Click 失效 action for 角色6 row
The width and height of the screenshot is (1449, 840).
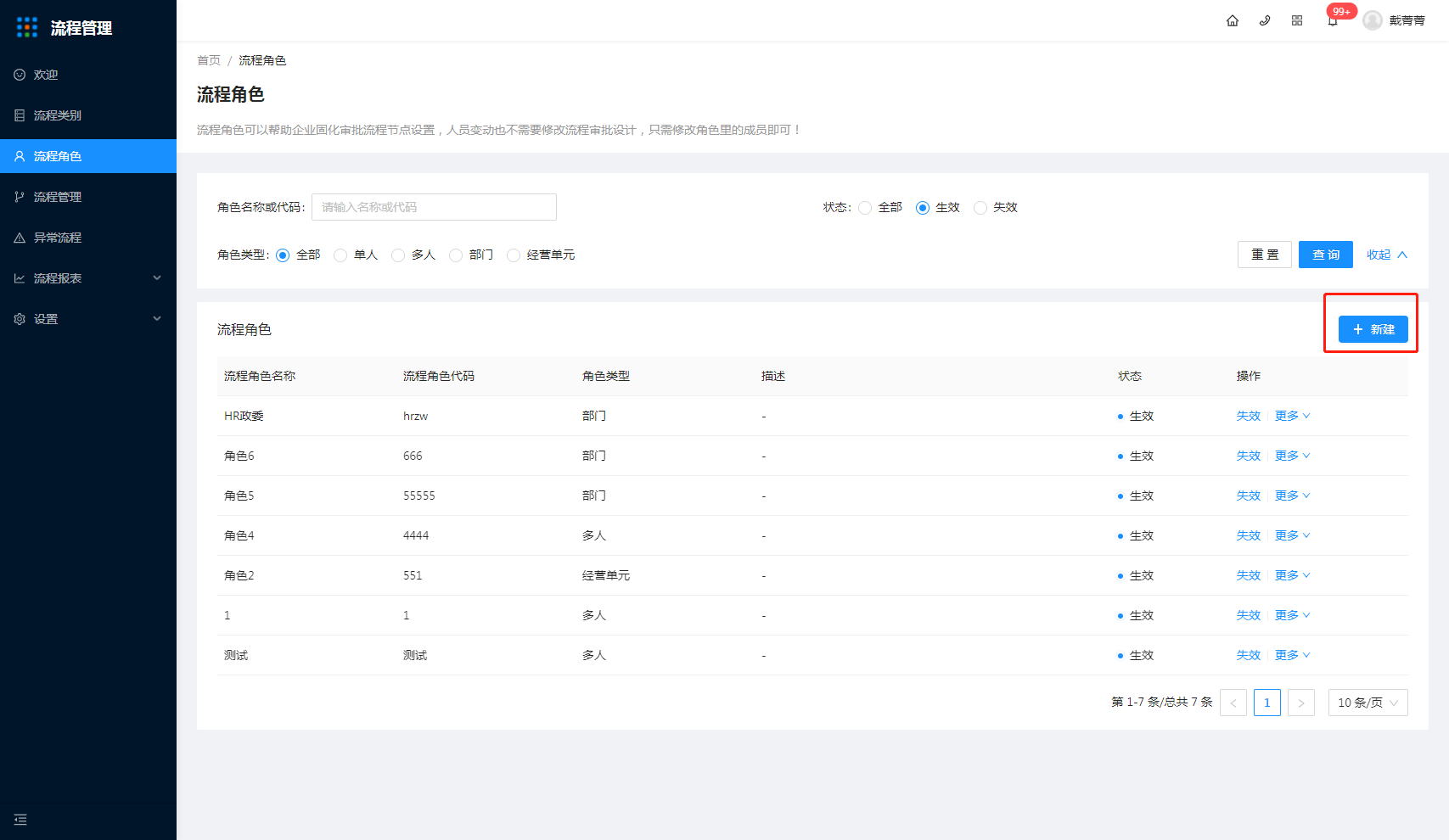pos(1249,456)
